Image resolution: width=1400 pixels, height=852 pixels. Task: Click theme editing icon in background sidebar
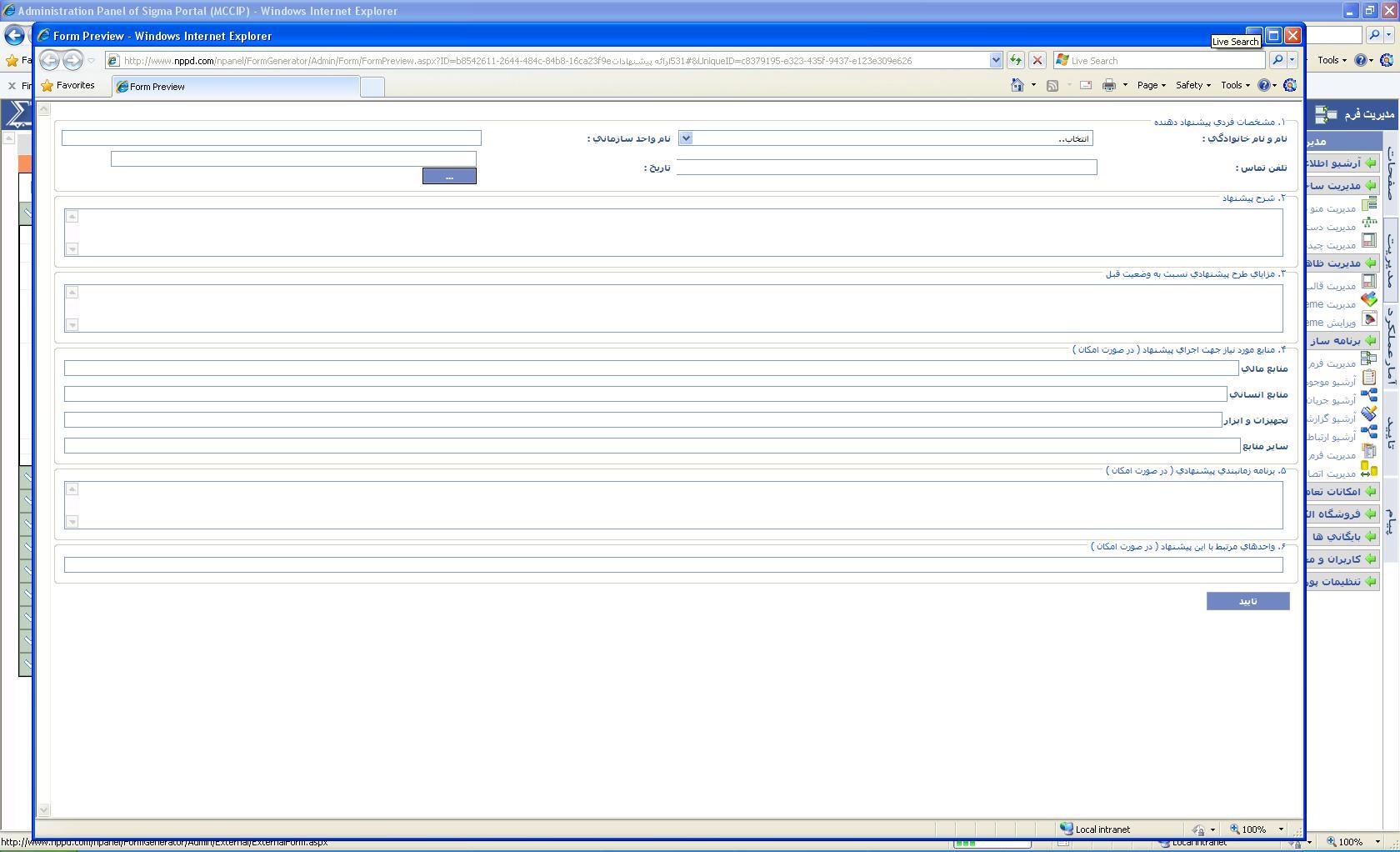(x=1369, y=318)
